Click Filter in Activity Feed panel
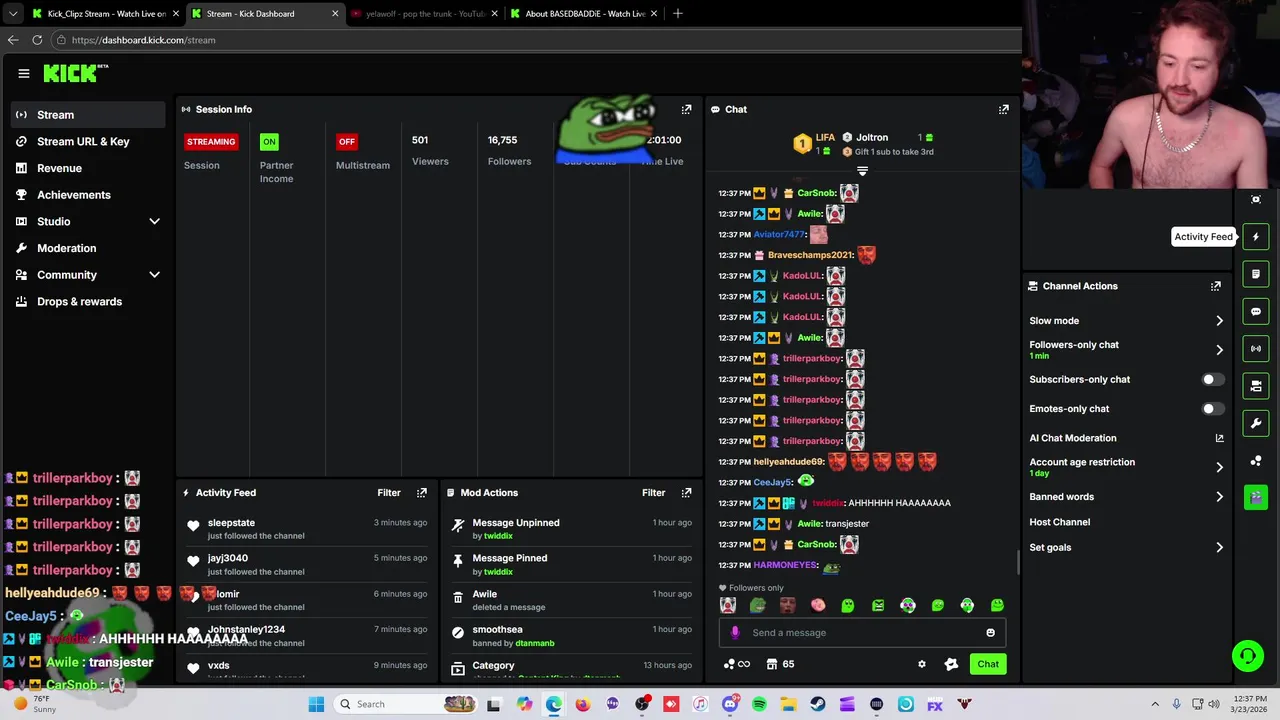 coord(389,492)
